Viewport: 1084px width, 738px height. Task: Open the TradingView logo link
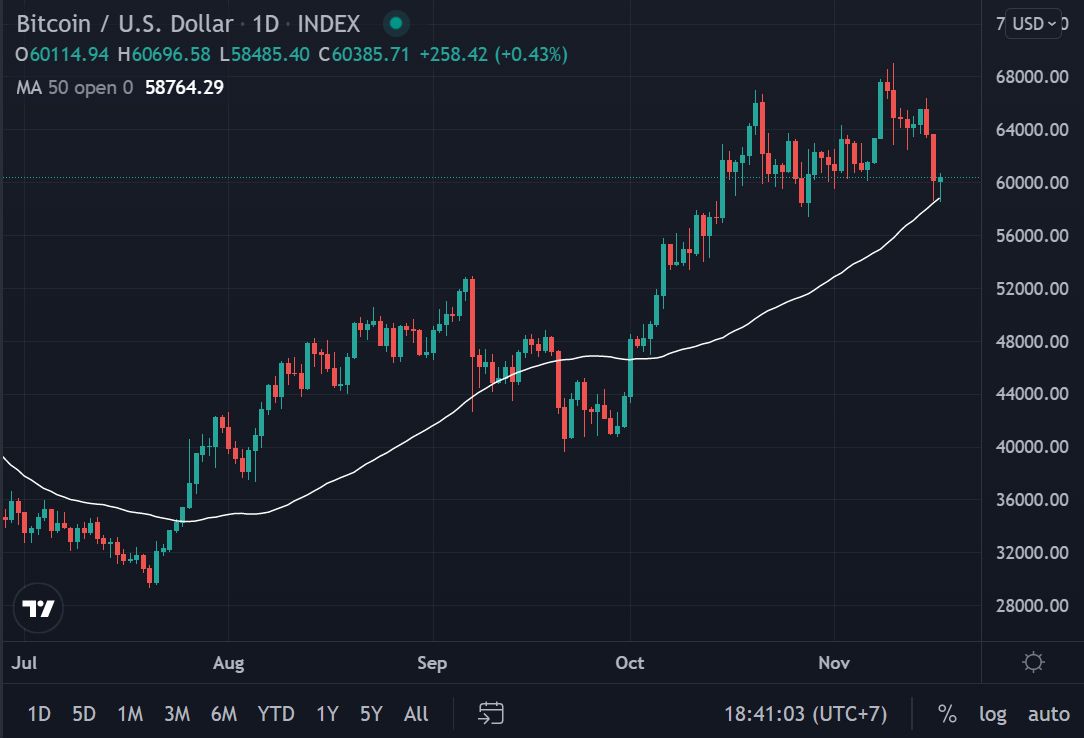click(38, 608)
